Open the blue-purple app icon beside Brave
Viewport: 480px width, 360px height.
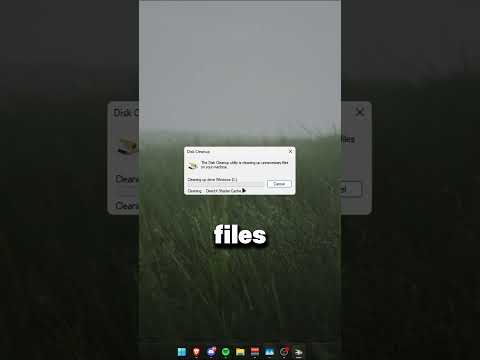click(211, 351)
